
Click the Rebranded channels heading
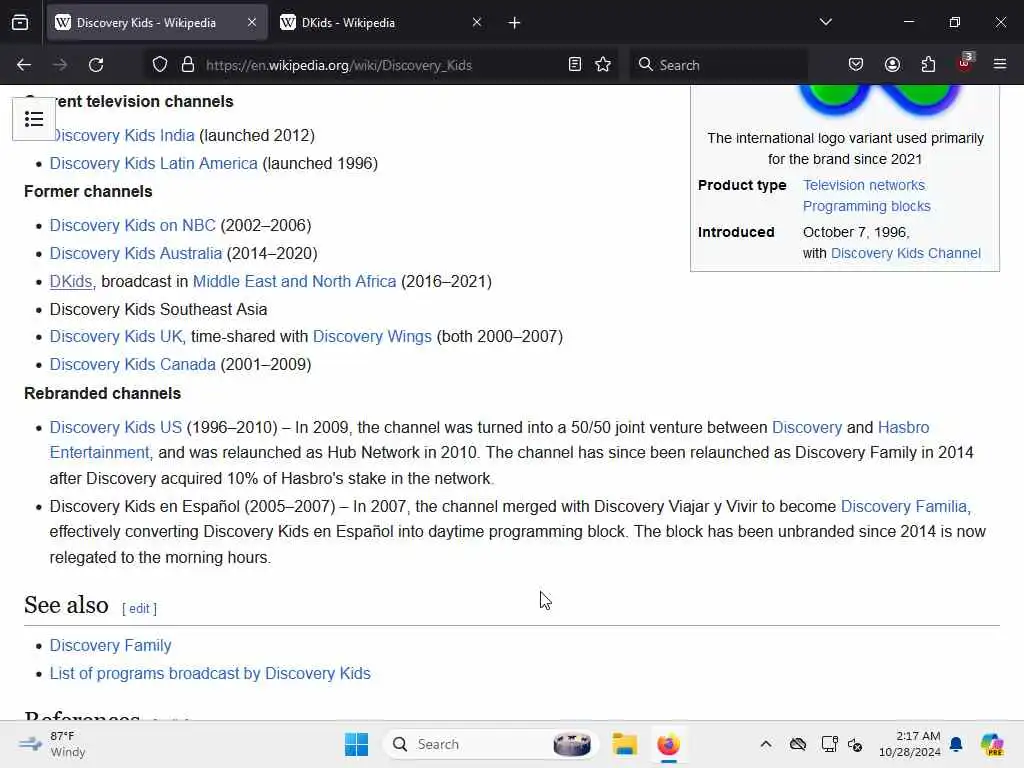tap(103, 393)
